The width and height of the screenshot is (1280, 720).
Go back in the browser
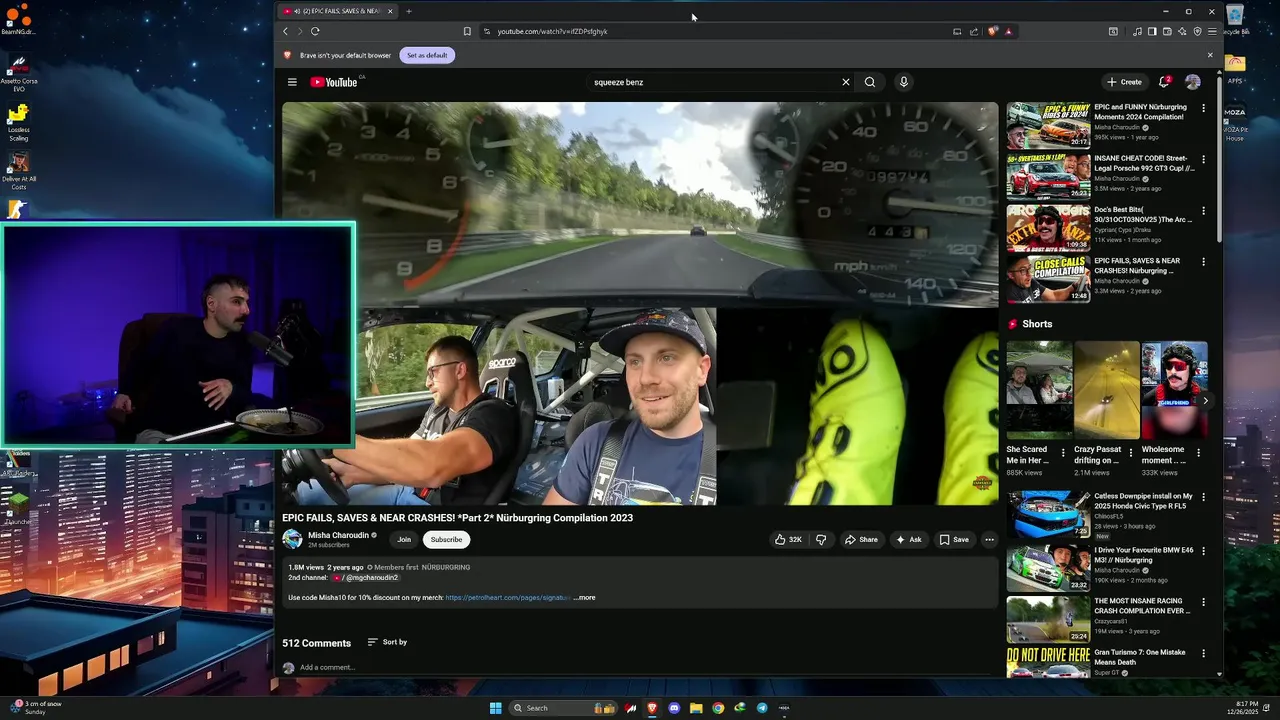(285, 31)
